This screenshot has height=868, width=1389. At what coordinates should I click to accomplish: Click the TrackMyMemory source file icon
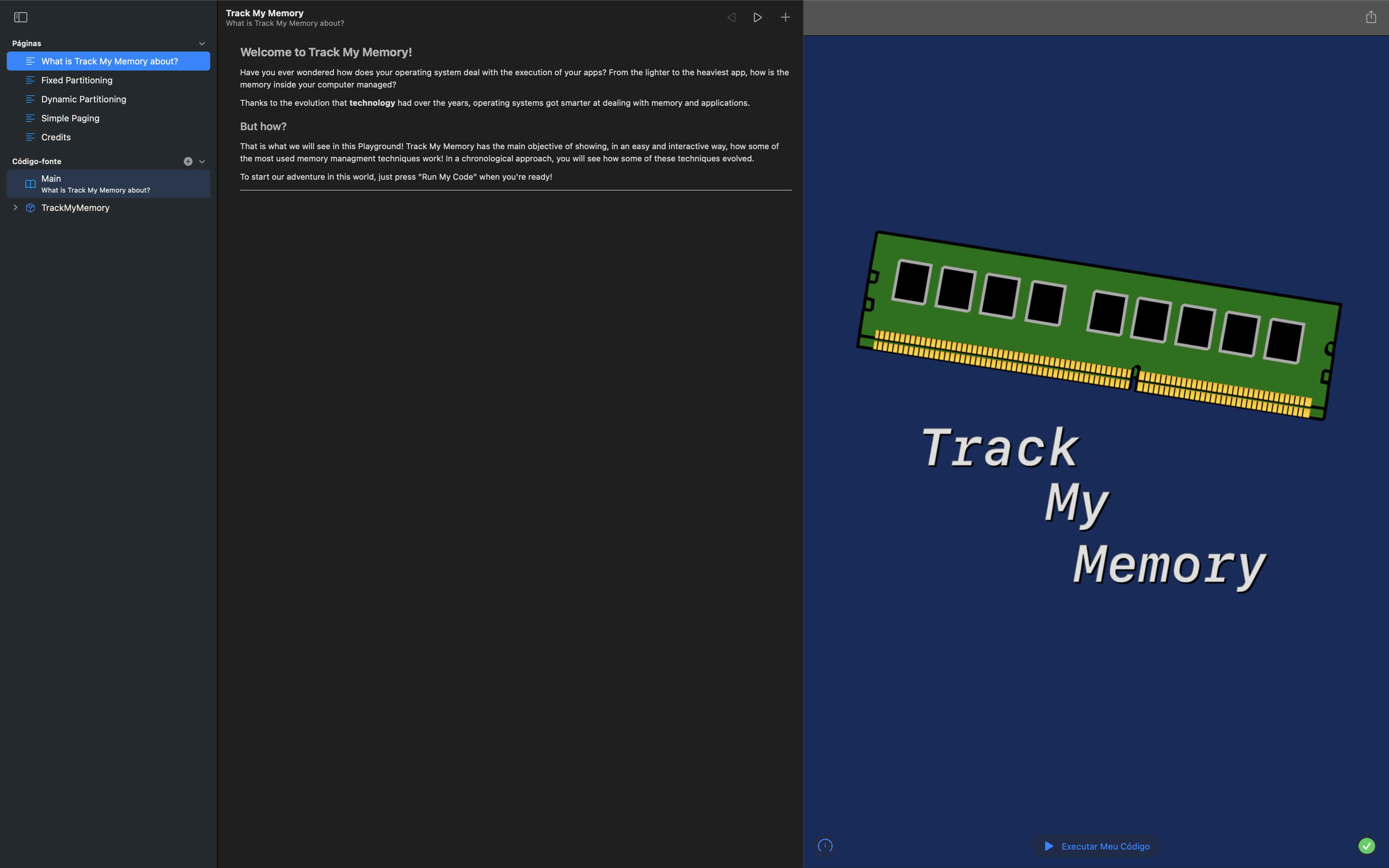coord(29,207)
